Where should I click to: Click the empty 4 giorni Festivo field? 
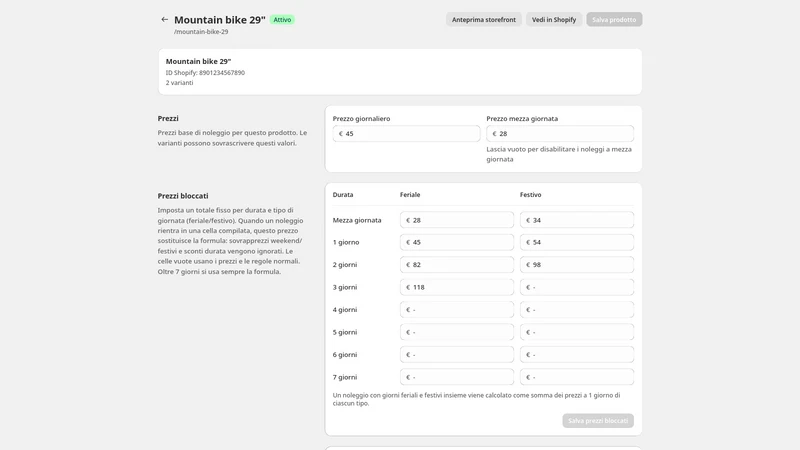[x=577, y=310]
